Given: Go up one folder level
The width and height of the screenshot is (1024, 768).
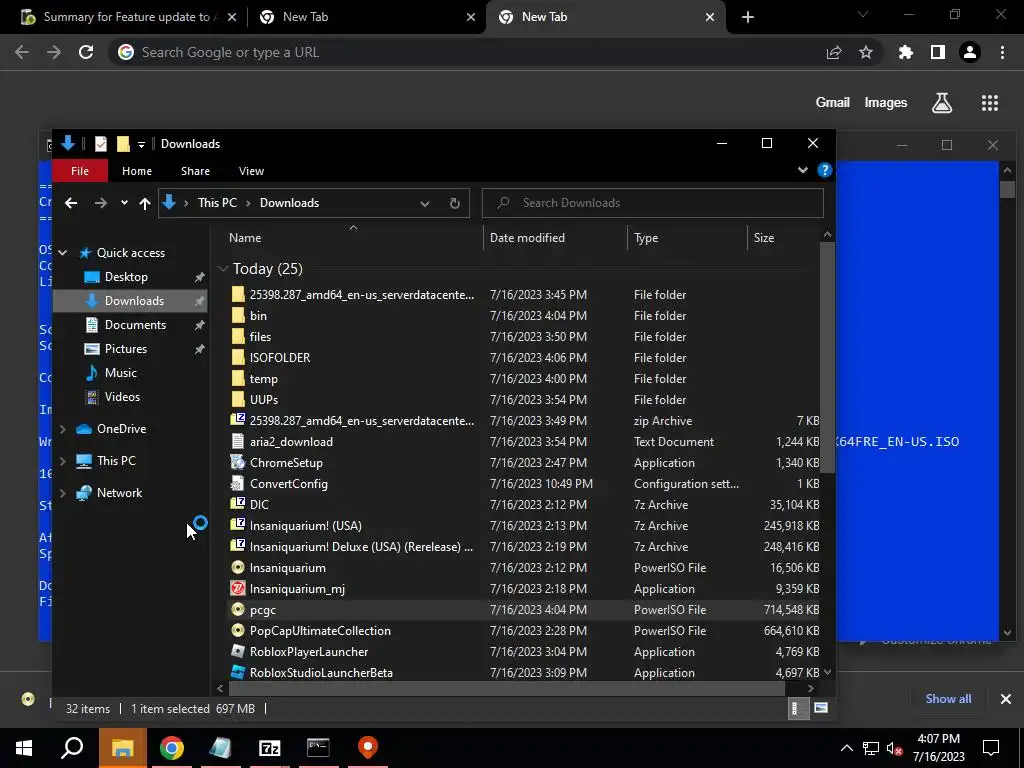Looking at the screenshot, I should coord(145,203).
